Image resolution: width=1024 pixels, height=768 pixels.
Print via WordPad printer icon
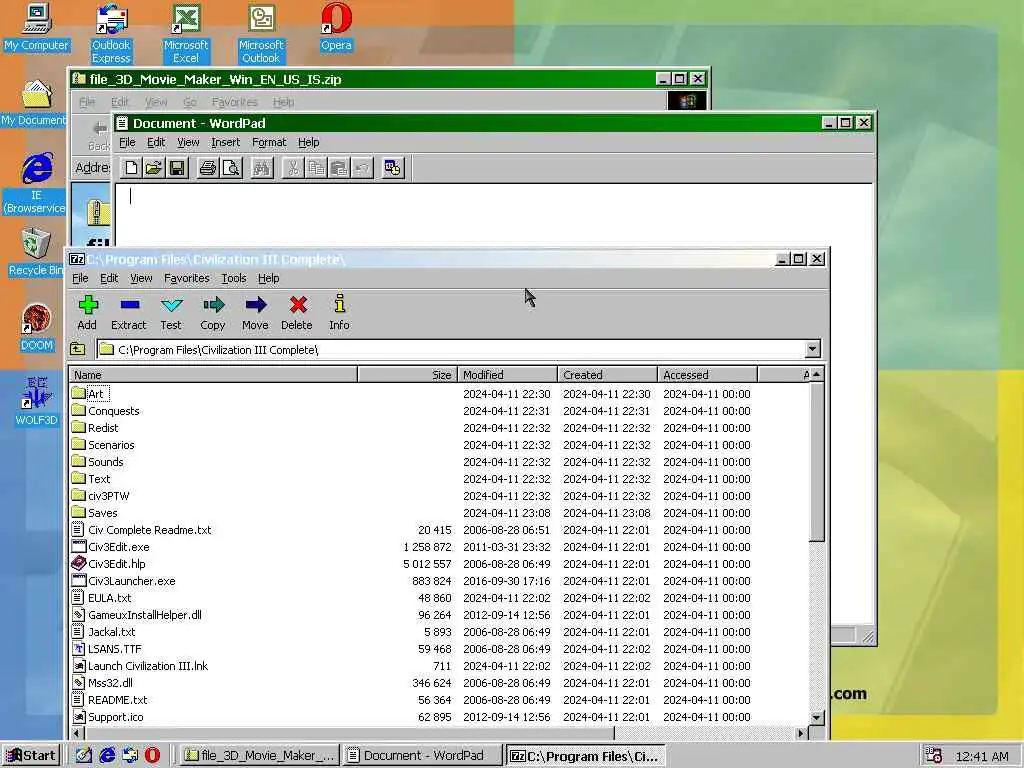[208, 168]
